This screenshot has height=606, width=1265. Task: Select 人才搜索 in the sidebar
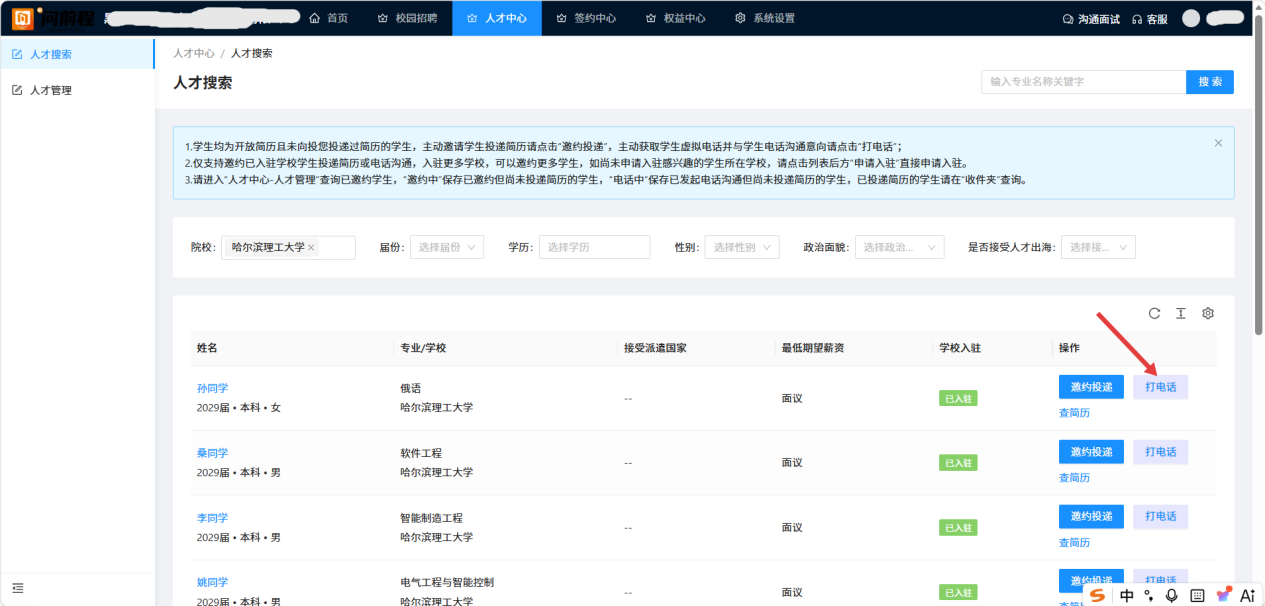click(78, 54)
